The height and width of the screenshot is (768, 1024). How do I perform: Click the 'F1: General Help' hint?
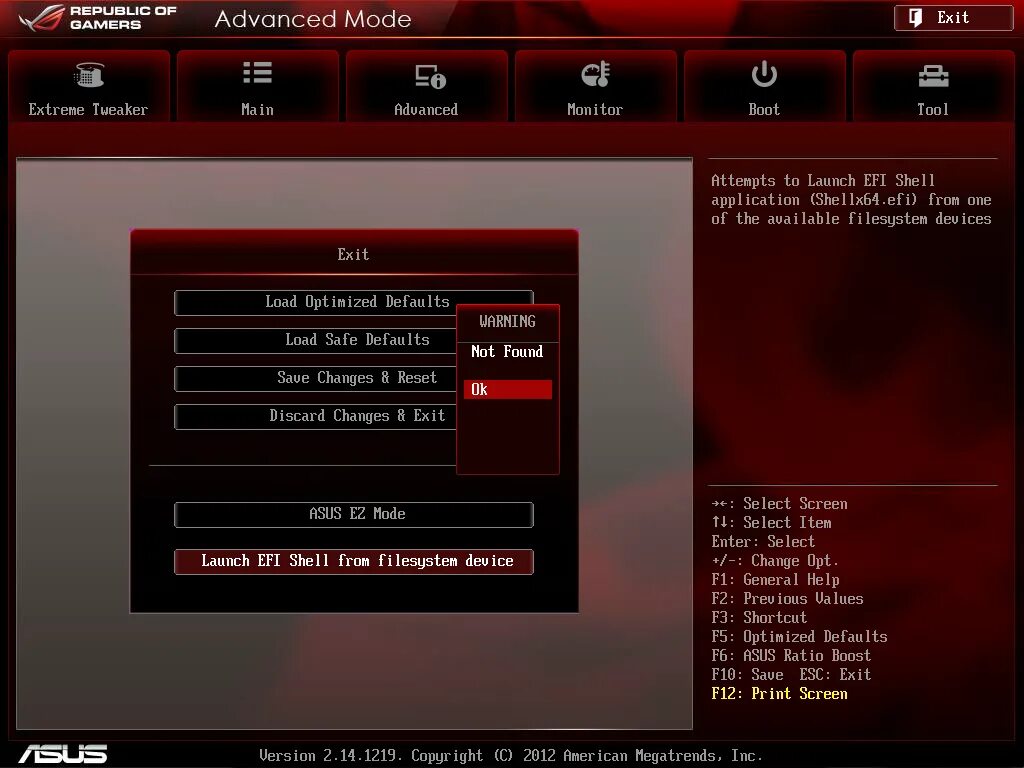775,579
